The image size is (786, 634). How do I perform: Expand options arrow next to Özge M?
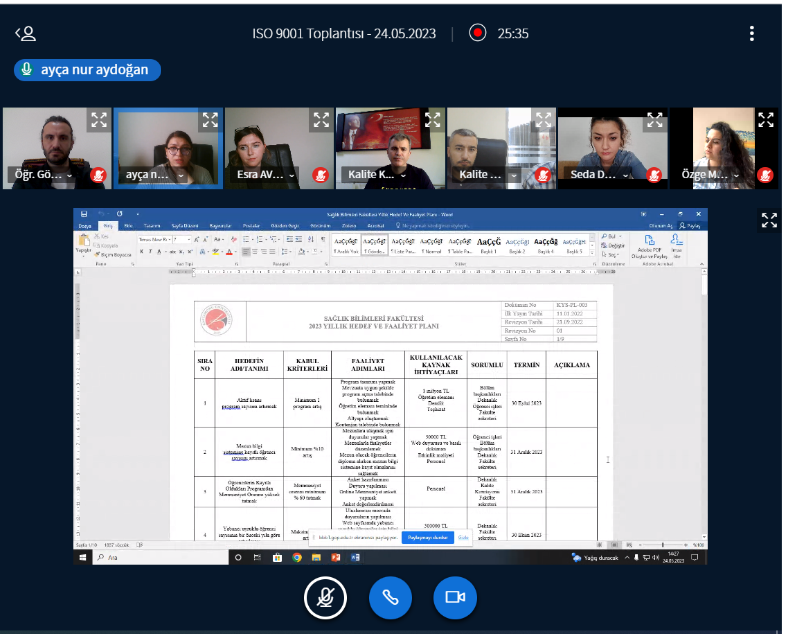(736, 175)
